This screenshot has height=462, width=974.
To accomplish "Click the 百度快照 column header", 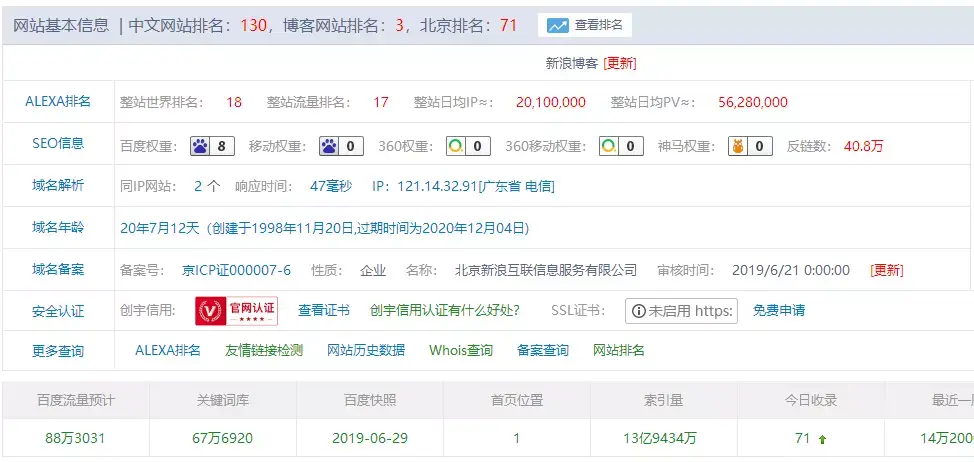I will 370,401.
